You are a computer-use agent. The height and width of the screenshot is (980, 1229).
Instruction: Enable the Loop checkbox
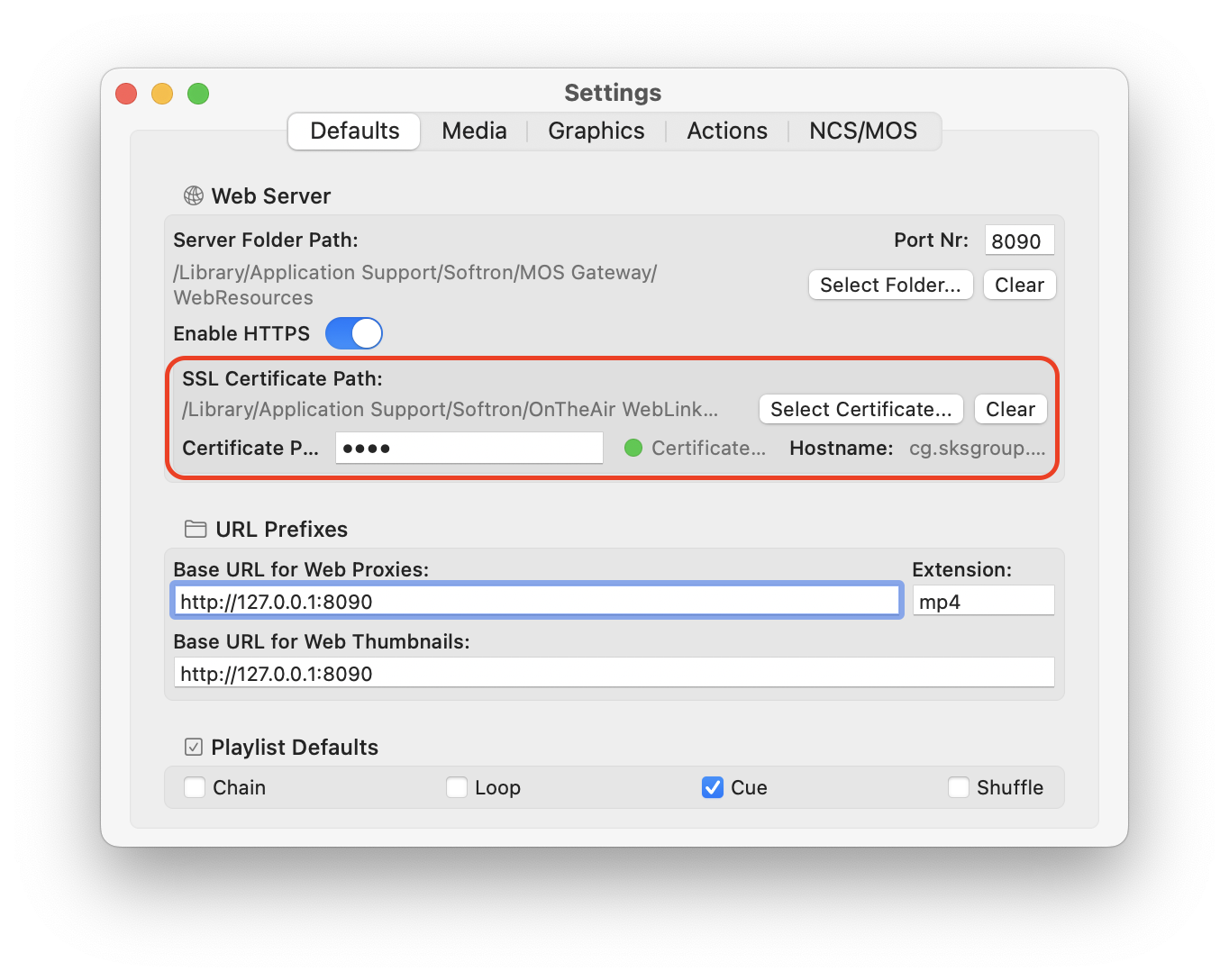click(457, 787)
